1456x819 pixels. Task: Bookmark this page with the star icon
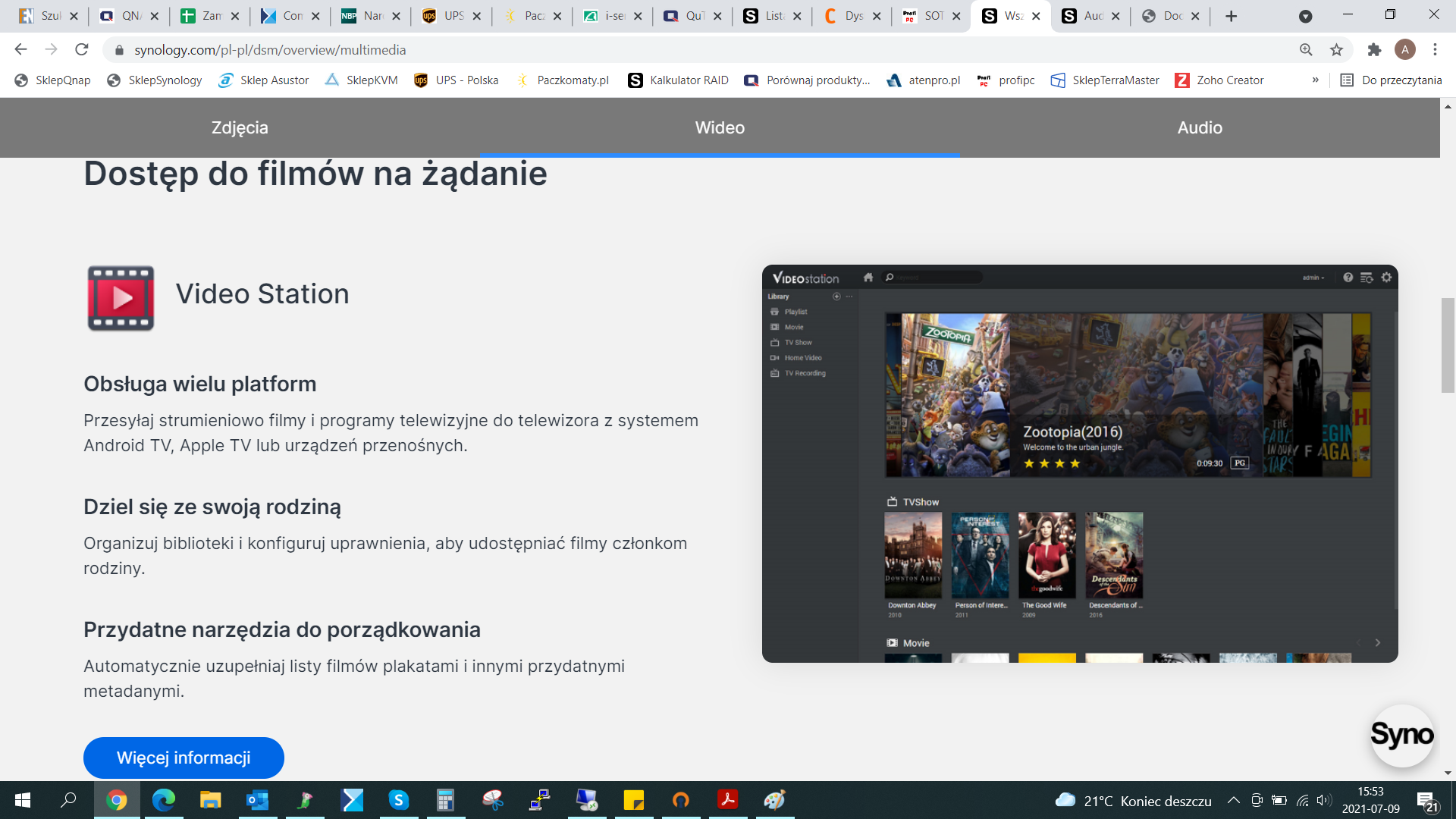(x=1336, y=49)
